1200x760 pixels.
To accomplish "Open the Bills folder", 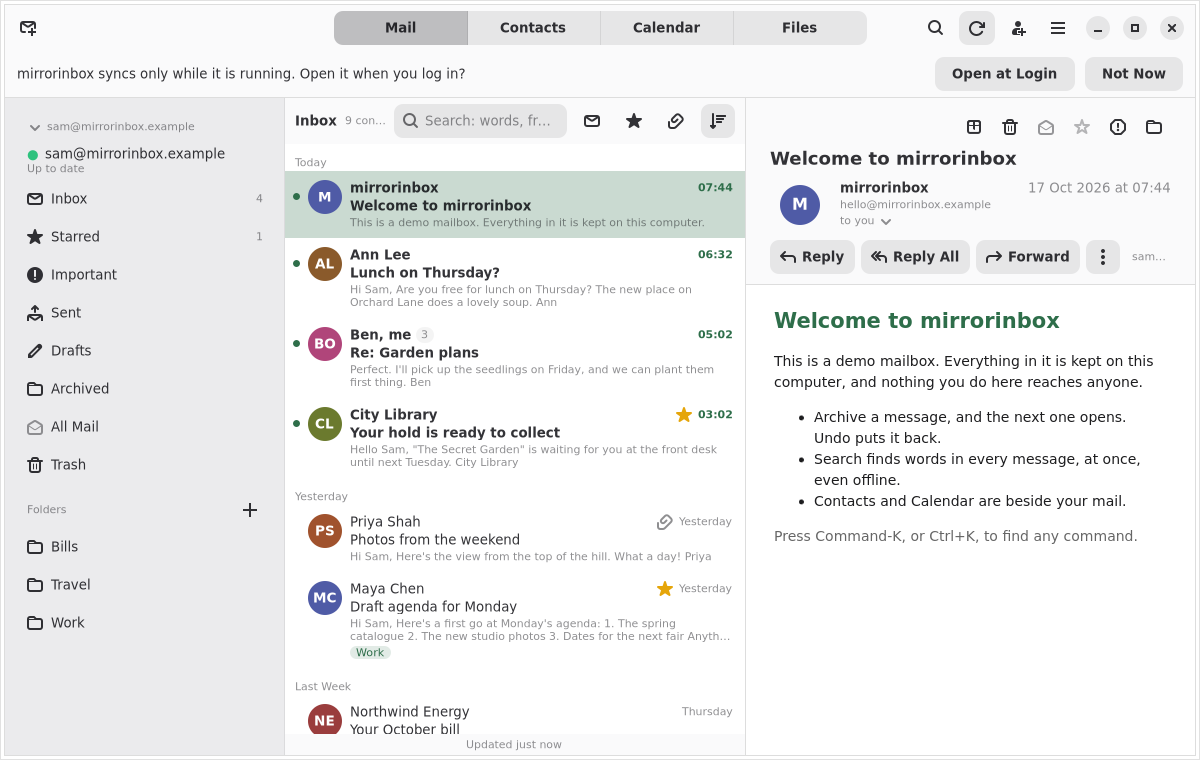I will pyautogui.click(x=145, y=547).
